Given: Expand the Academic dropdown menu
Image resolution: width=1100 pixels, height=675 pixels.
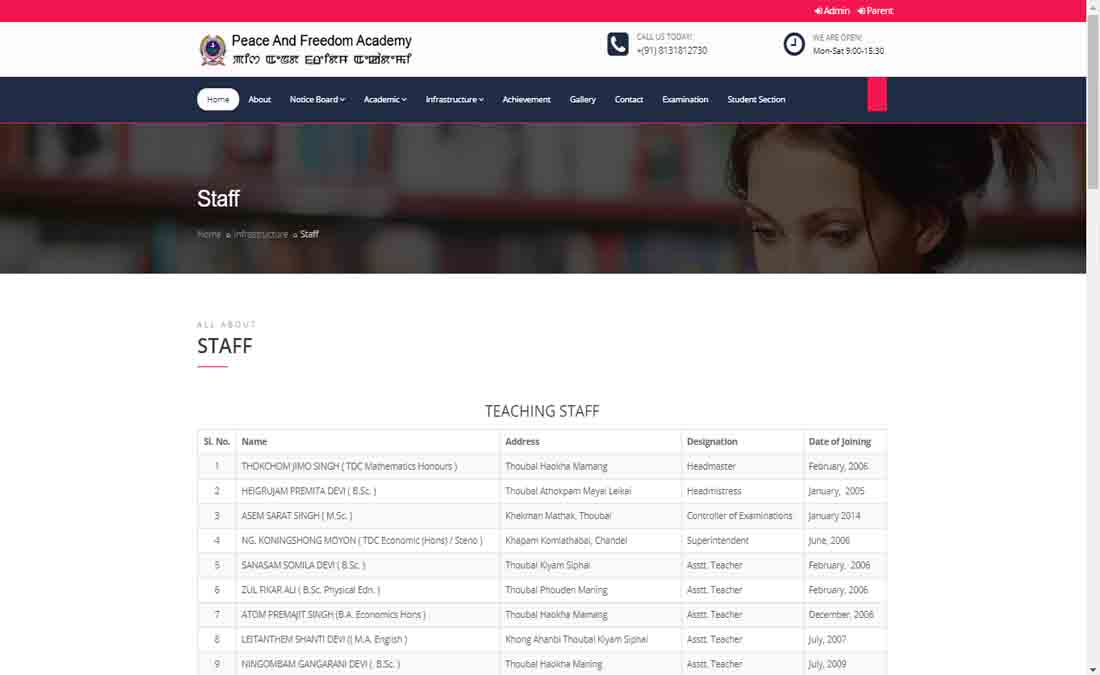Looking at the screenshot, I should point(385,100).
